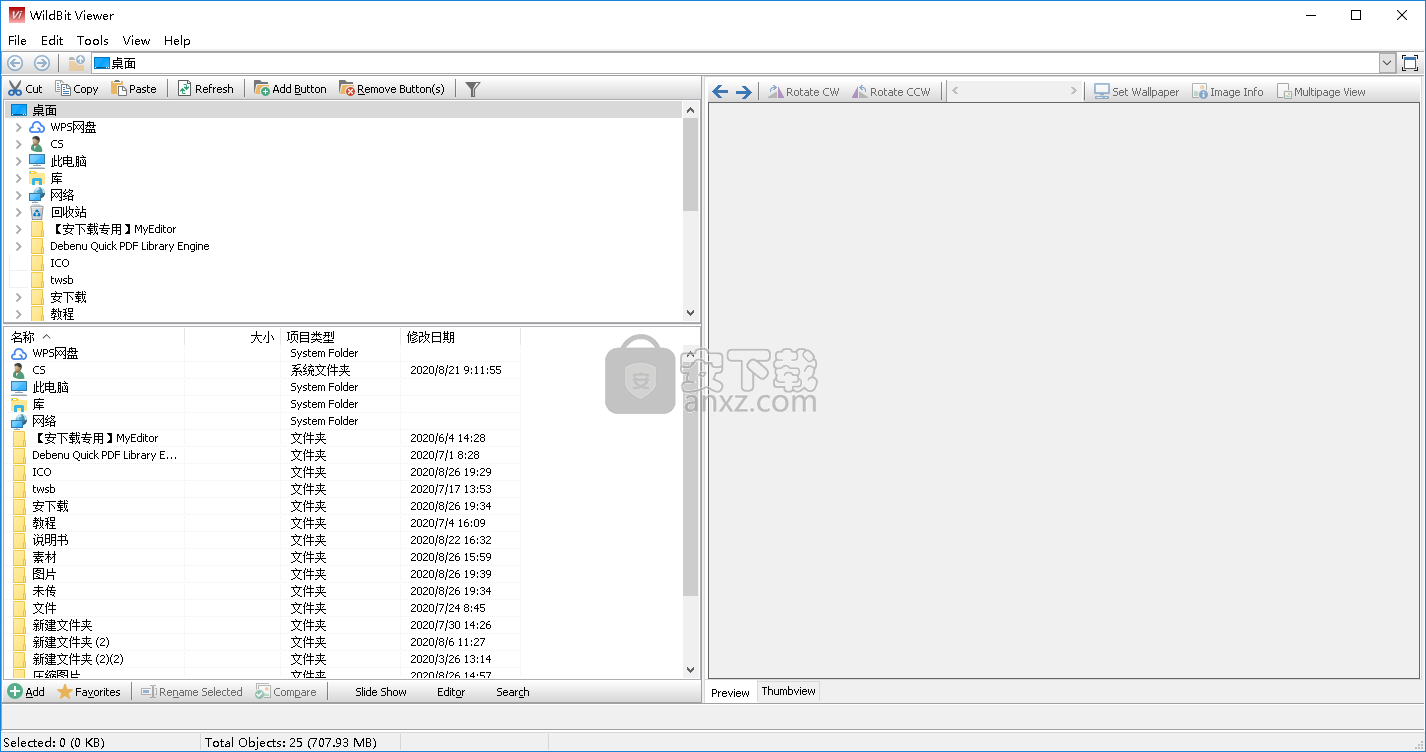Open the File menu
Viewport: 1426px width, 752px height.
click(x=17, y=40)
